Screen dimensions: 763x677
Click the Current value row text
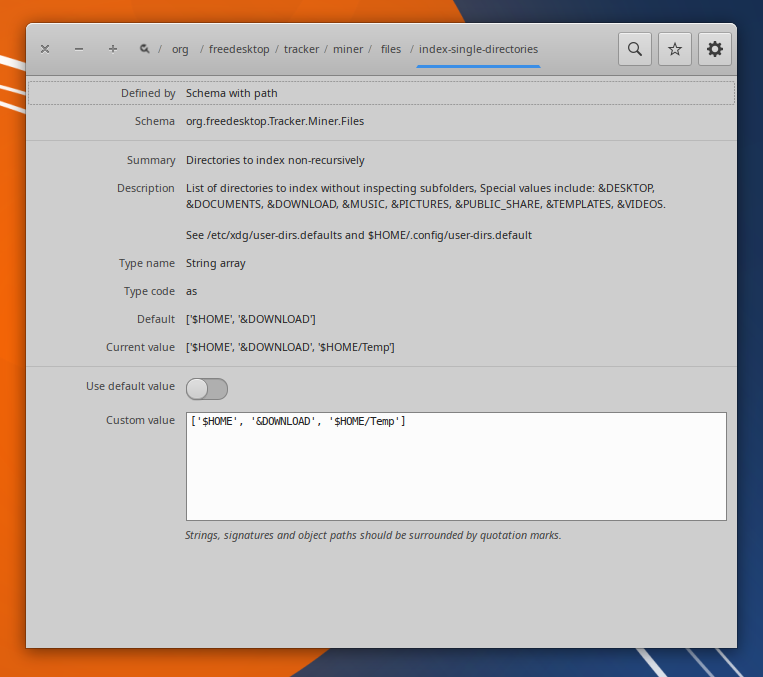pyautogui.click(x=290, y=347)
